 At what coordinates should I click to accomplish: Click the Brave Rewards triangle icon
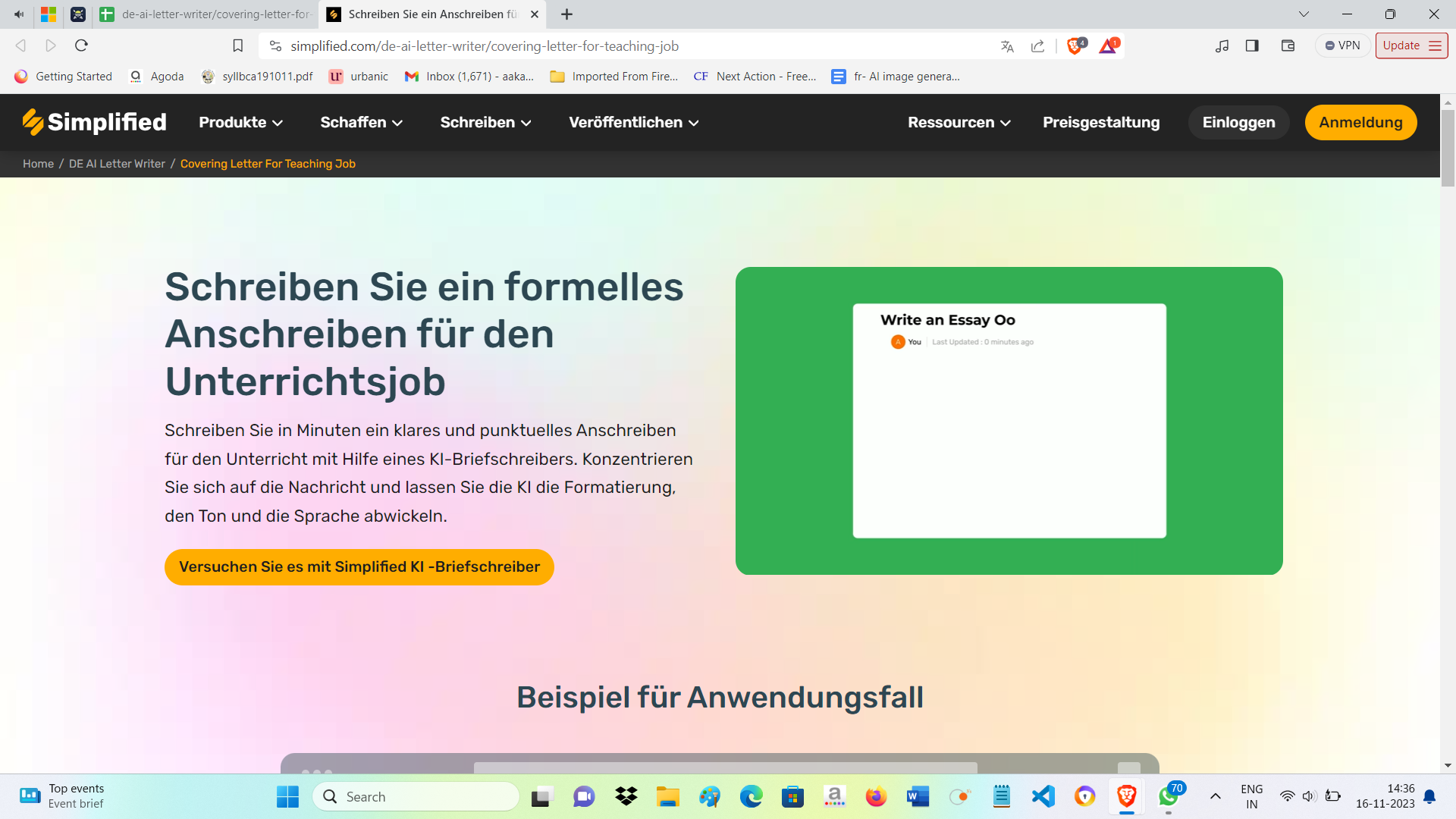click(x=1108, y=46)
